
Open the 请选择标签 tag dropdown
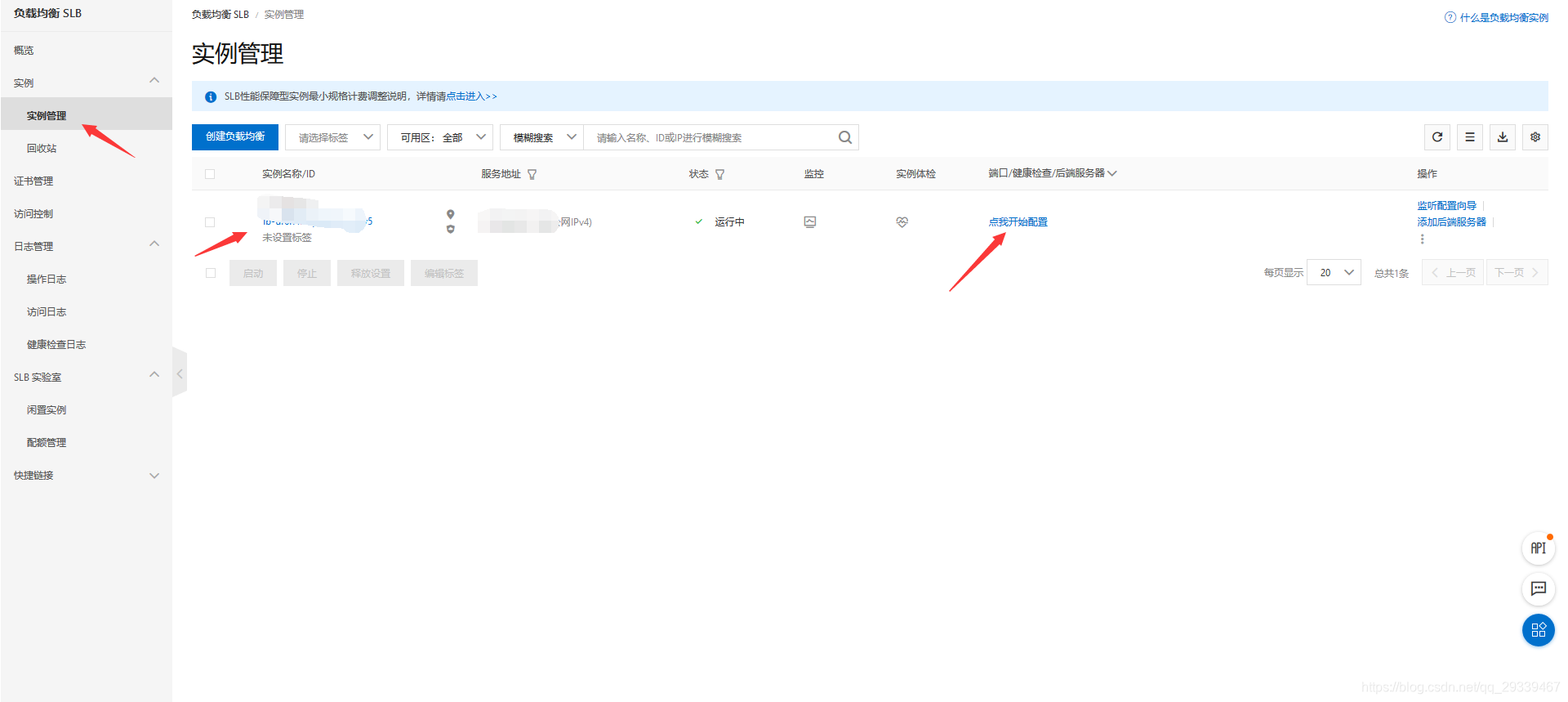(332, 137)
